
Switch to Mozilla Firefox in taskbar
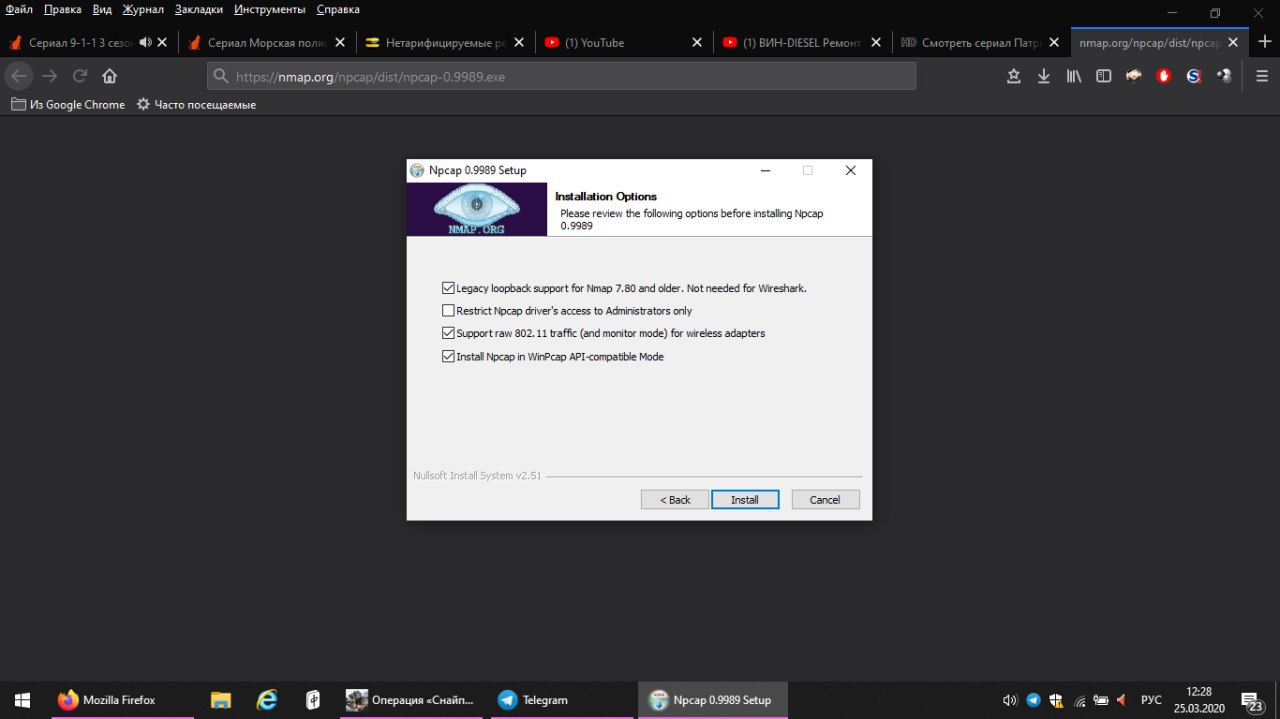tap(121, 700)
